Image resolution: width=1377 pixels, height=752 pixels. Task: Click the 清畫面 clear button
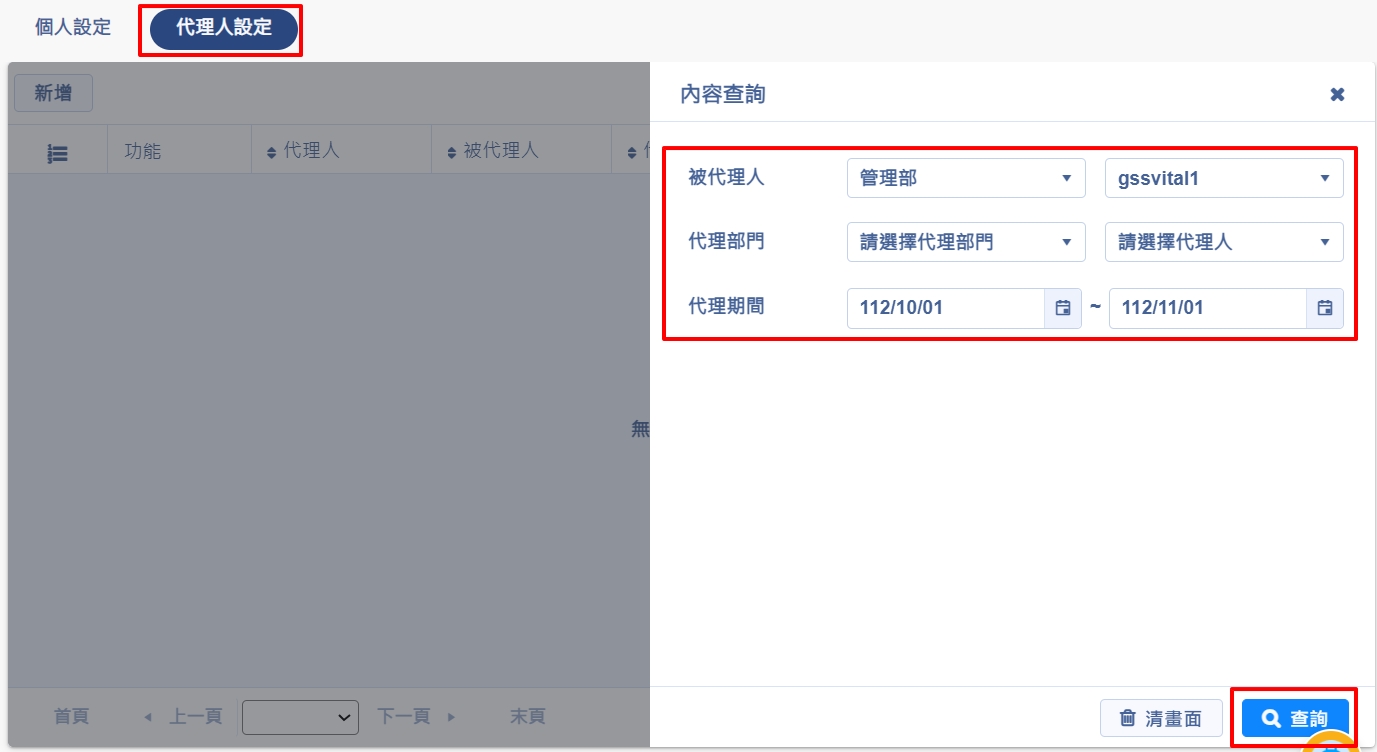coord(1160,718)
